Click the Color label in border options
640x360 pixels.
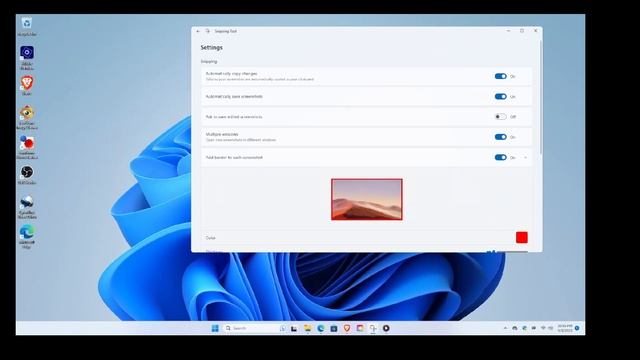tap(211, 238)
